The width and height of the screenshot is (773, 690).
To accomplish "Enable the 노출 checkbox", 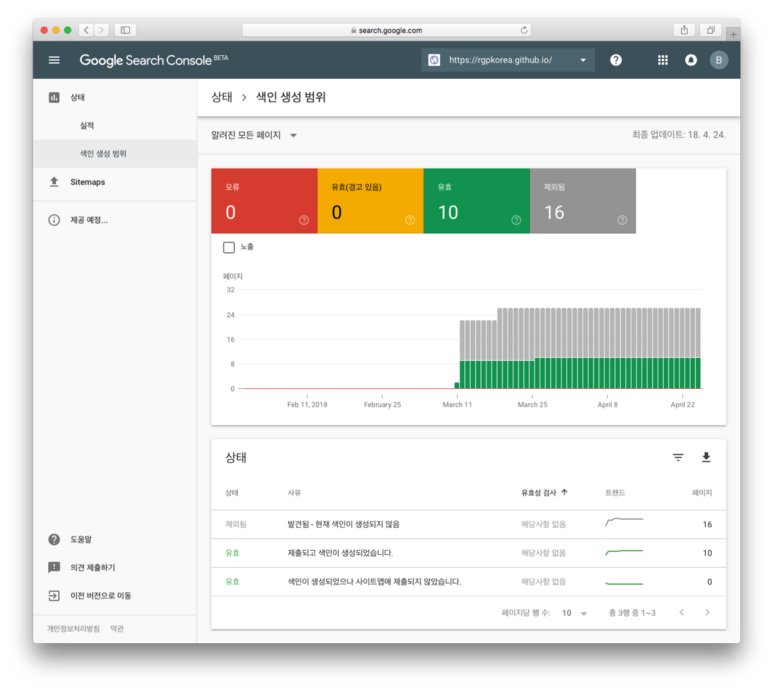I will [229, 247].
